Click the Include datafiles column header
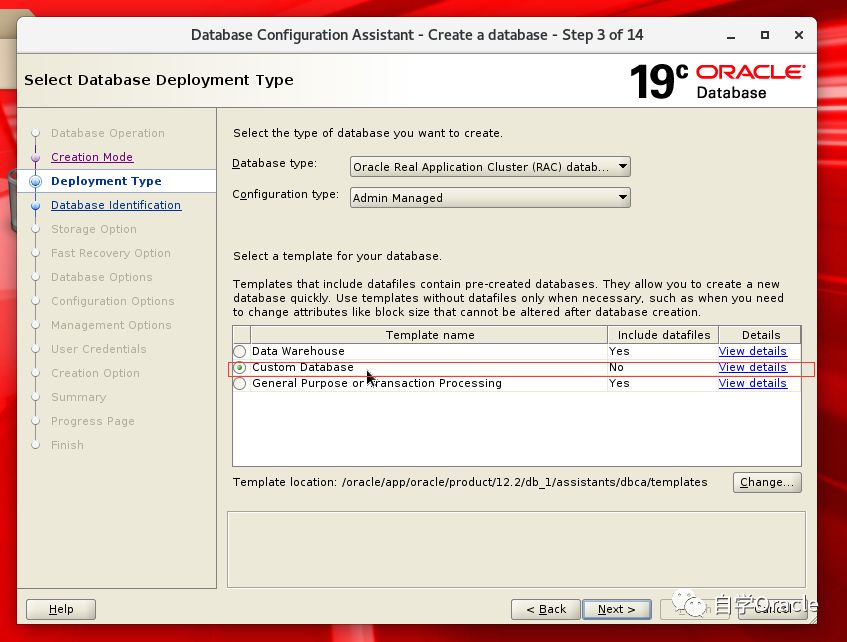The image size is (847, 642). (x=663, y=335)
